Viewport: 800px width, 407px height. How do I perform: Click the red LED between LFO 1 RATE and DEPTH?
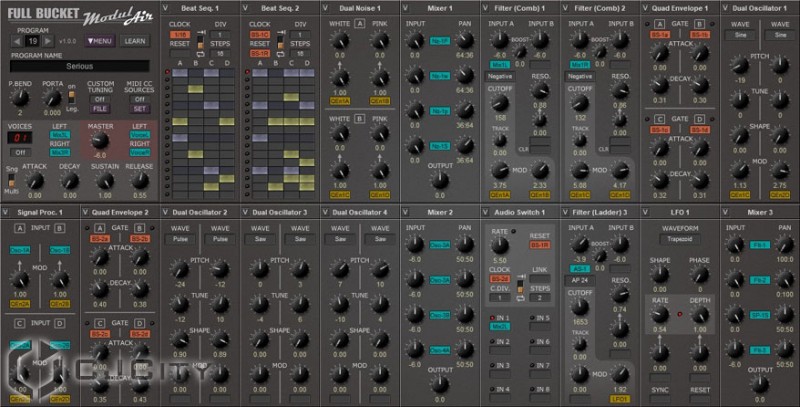click(680, 314)
